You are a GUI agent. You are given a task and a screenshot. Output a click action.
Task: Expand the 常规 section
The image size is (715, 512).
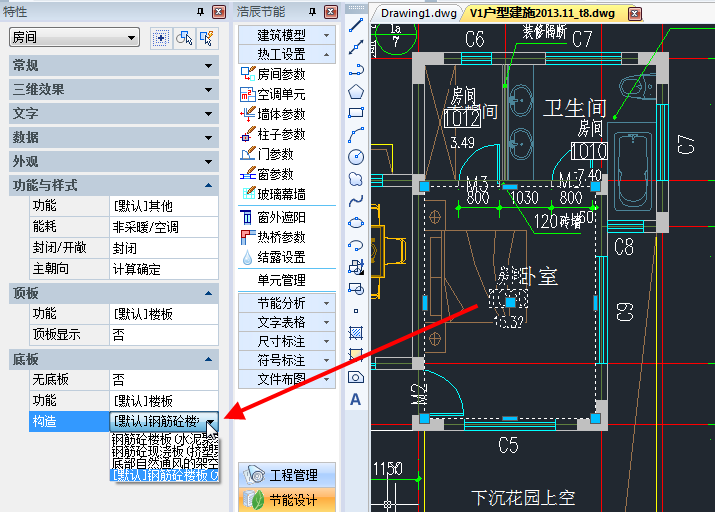[x=114, y=66]
